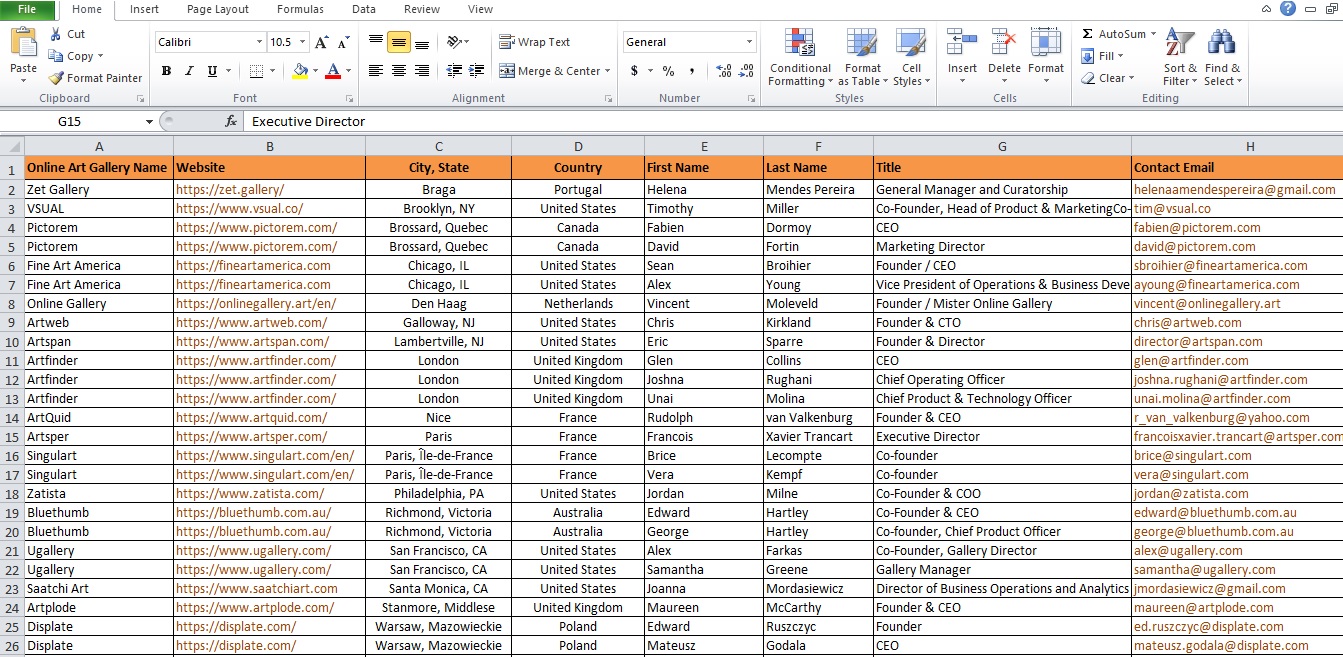Viewport: 1343px width, 658px height.
Task: Click the Copy icon
Action: pyautogui.click(x=56, y=56)
